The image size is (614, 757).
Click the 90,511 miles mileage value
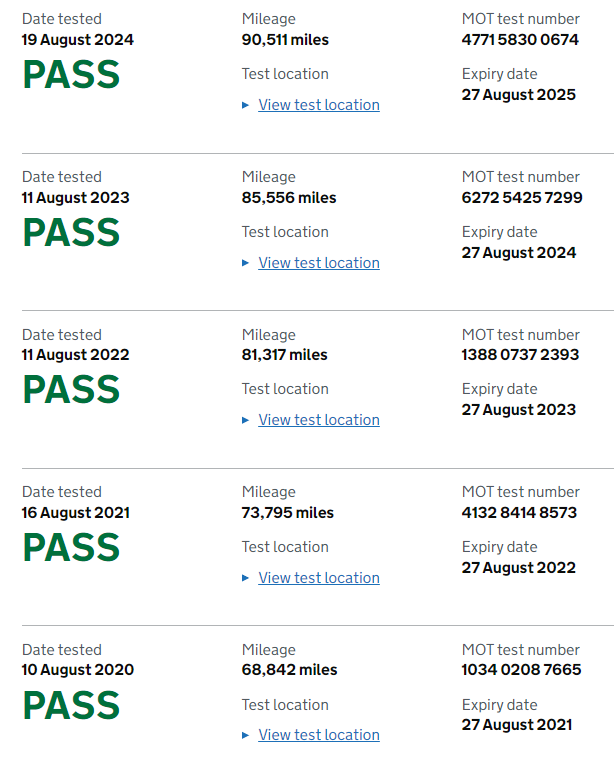[x=285, y=40]
